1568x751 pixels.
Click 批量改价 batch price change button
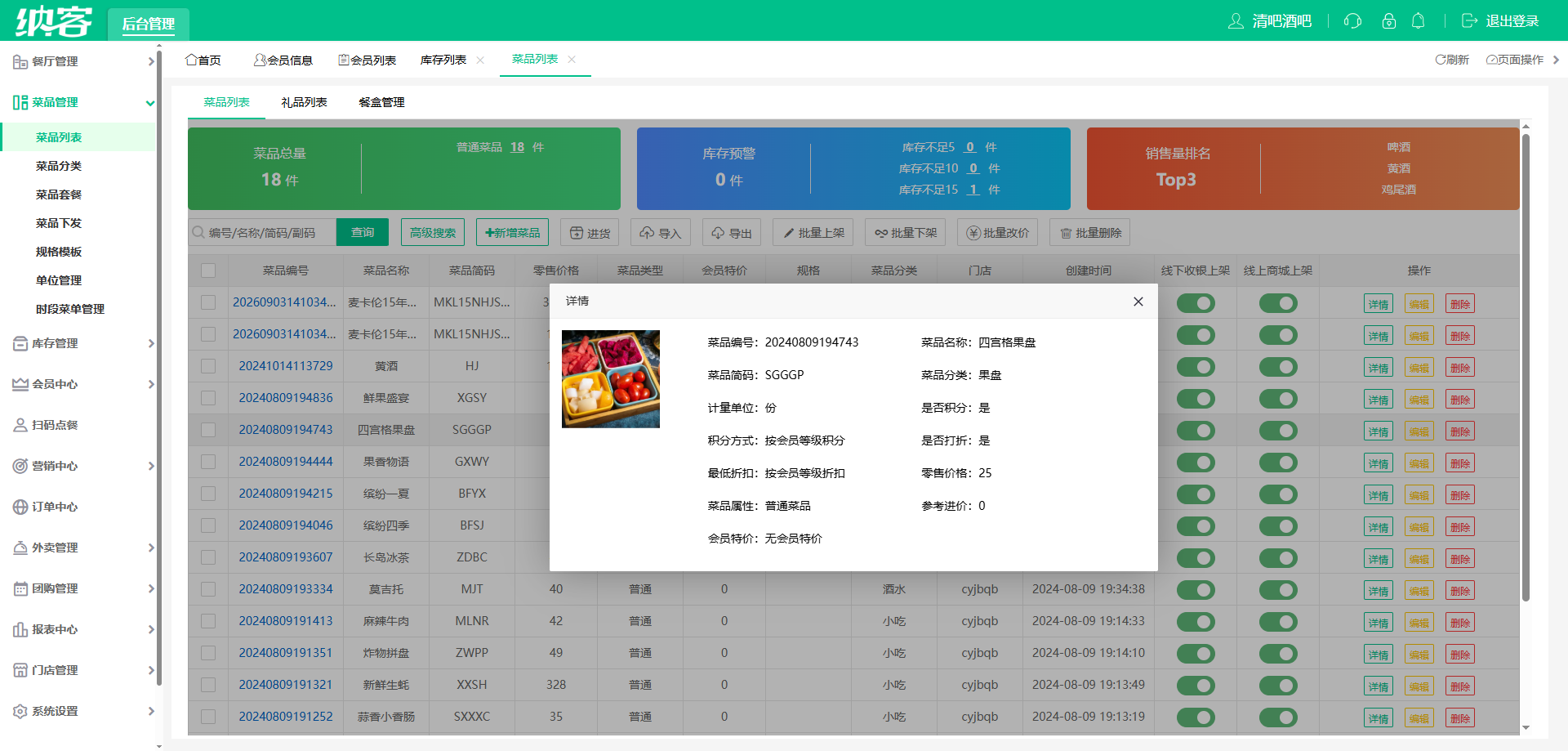998,233
